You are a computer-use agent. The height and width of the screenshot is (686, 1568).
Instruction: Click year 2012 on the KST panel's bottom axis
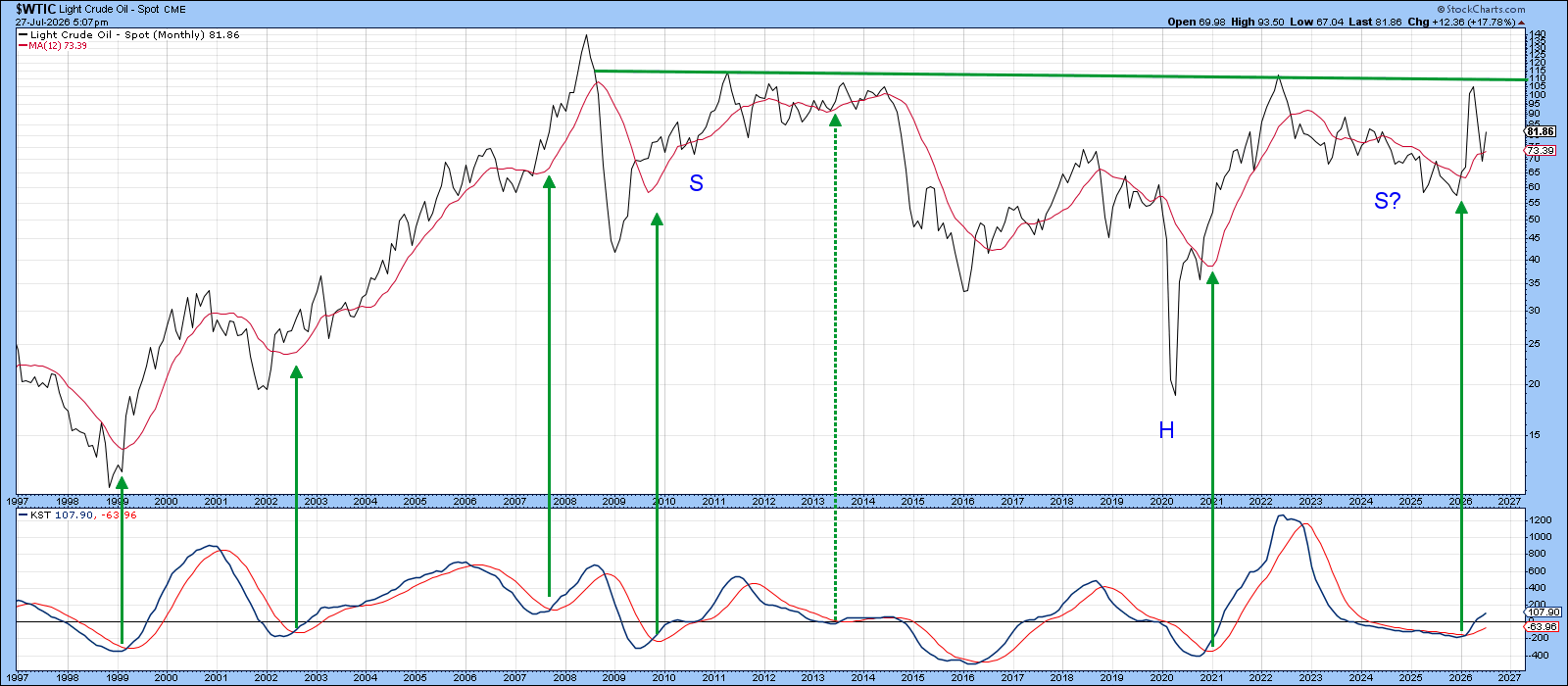click(x=763, y=678)
